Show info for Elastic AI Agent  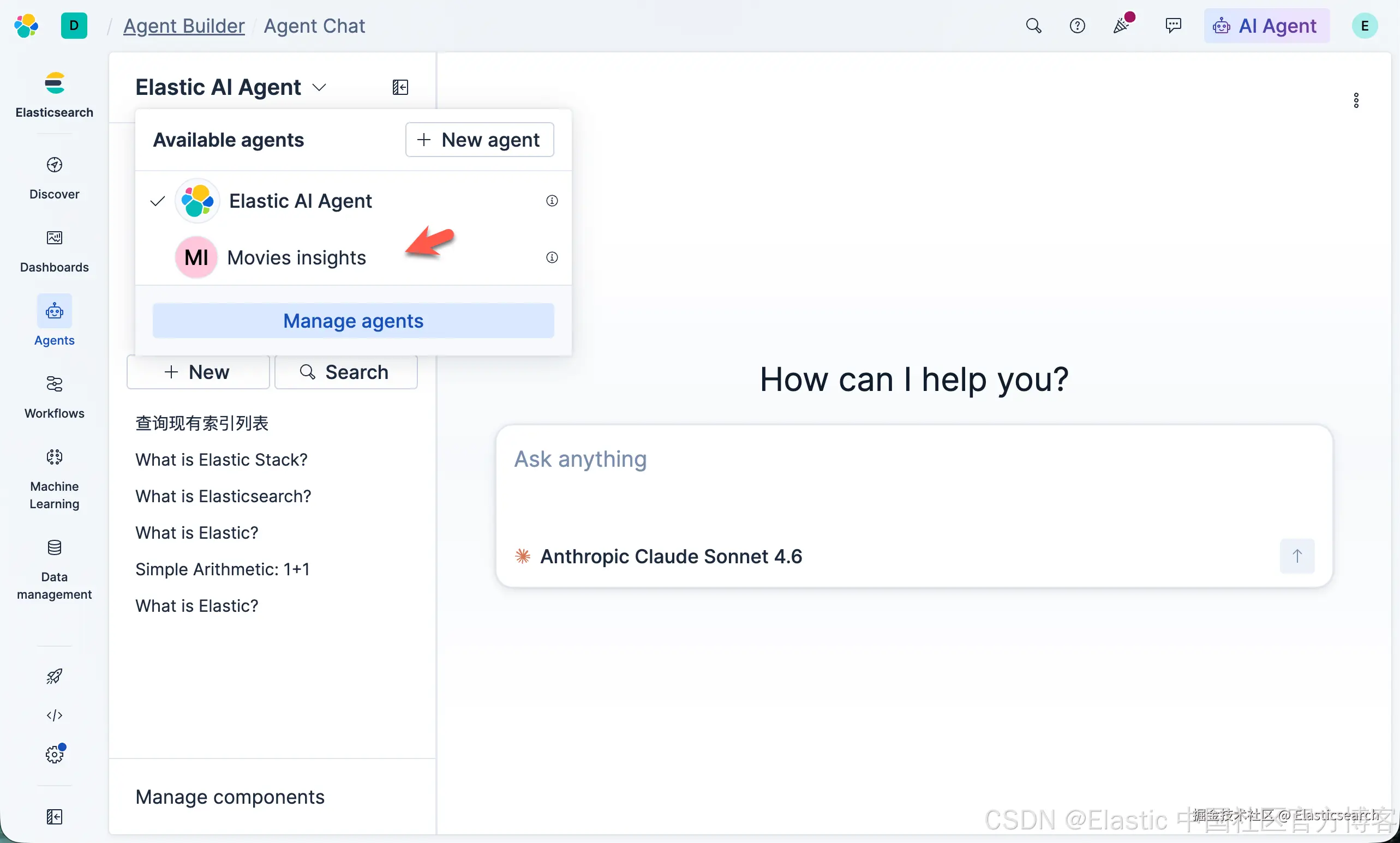click(552, 201)
